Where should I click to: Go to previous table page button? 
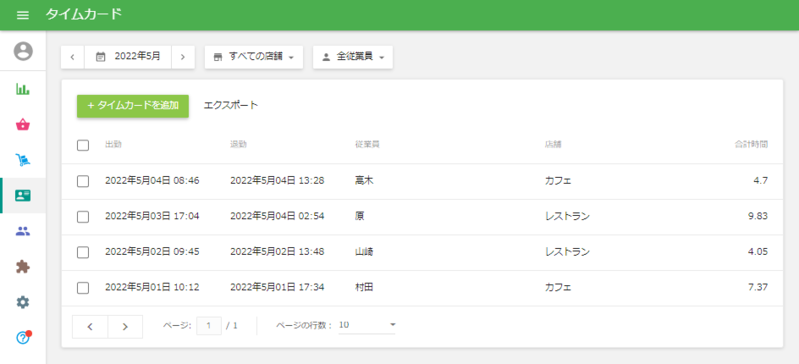pos(90,327)
